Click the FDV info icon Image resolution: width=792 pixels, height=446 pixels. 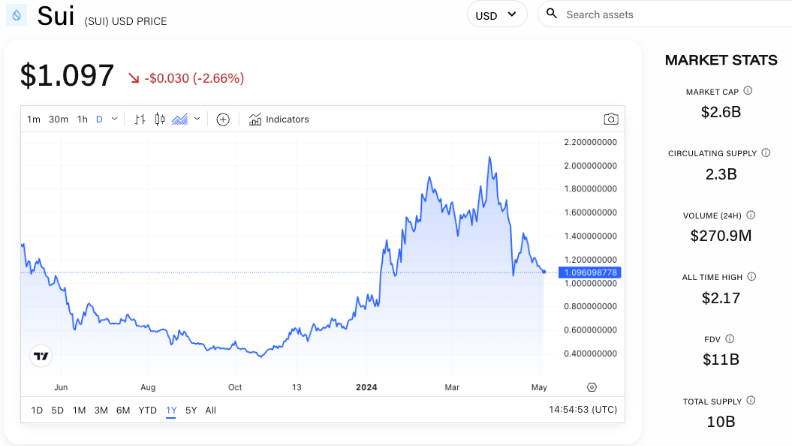point(730,338)
